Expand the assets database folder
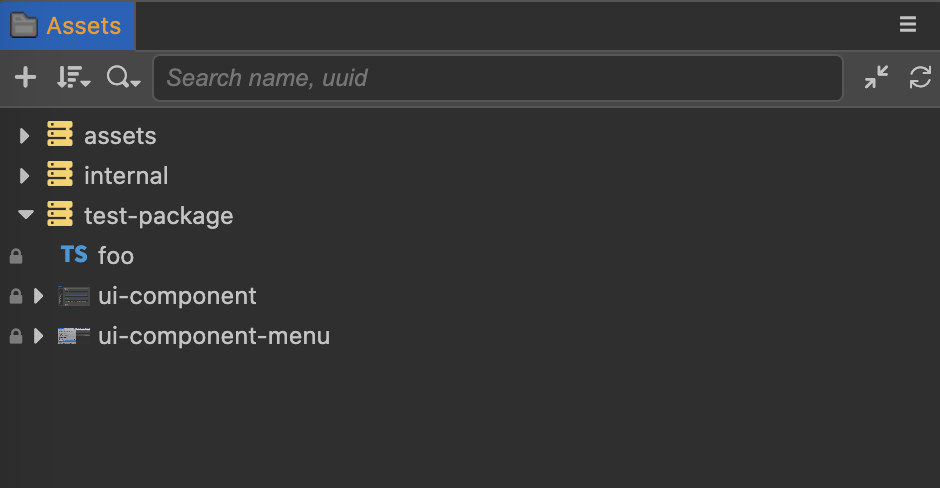 pyautogui.click(x=26, y=136)
